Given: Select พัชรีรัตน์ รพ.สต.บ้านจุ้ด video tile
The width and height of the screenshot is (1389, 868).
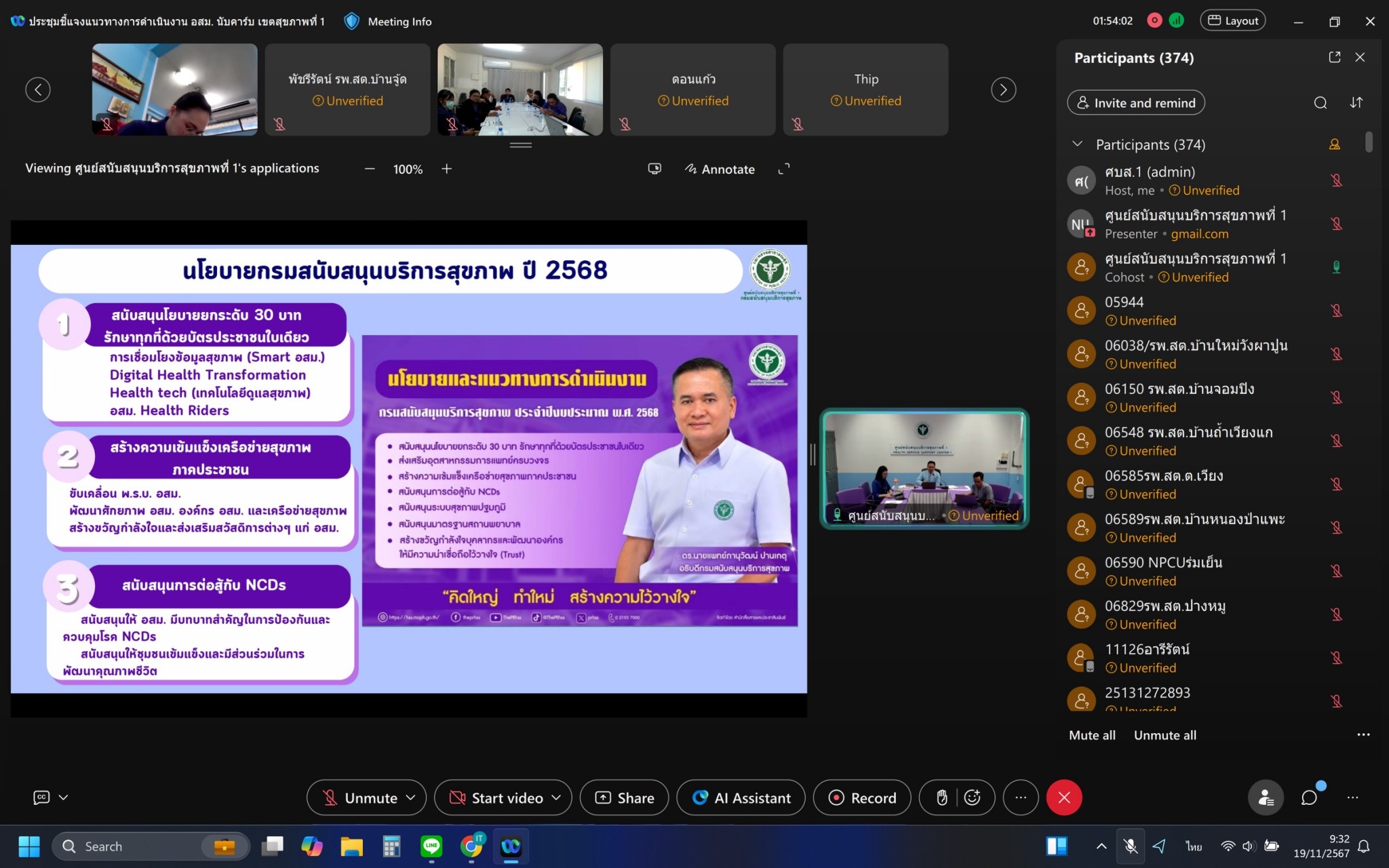Looking at the screenshot, I should coord(347,90).
